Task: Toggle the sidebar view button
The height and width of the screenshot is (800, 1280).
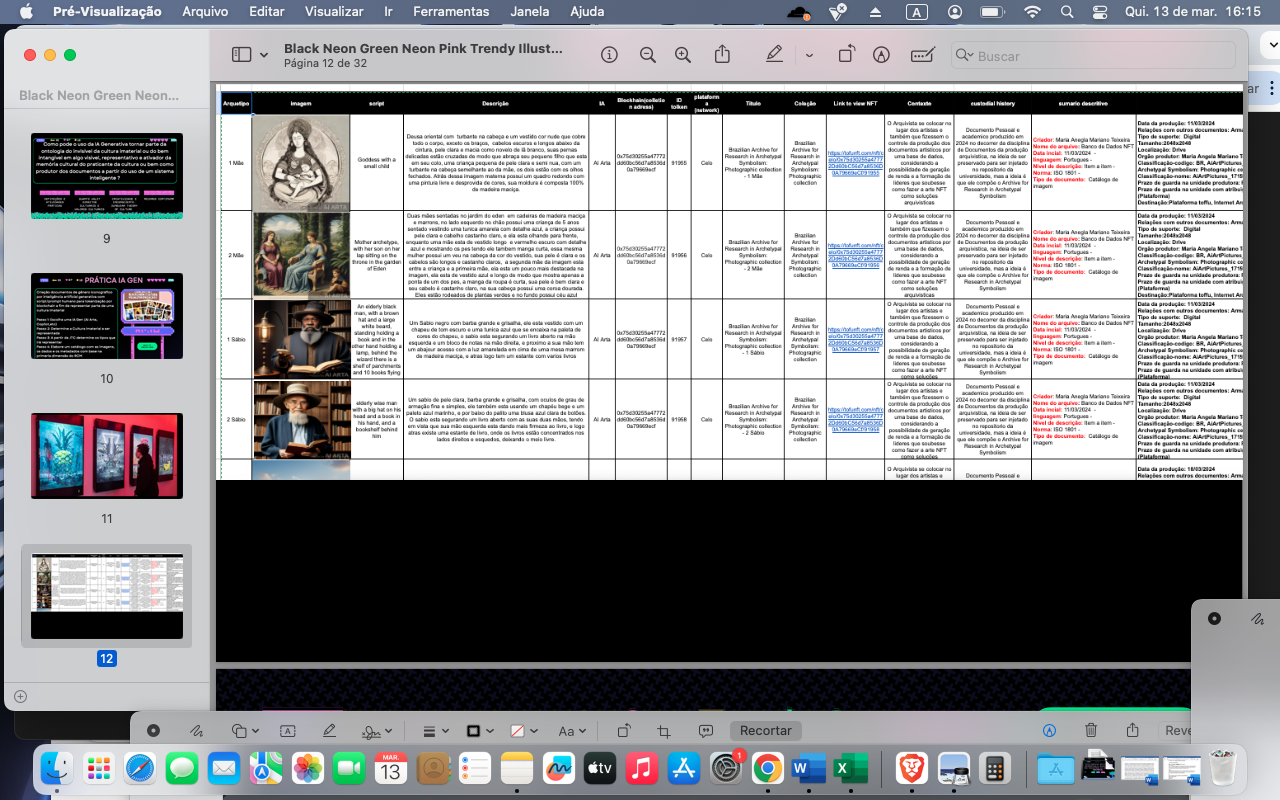Action: pyautogui.click(x=241, y=55)
